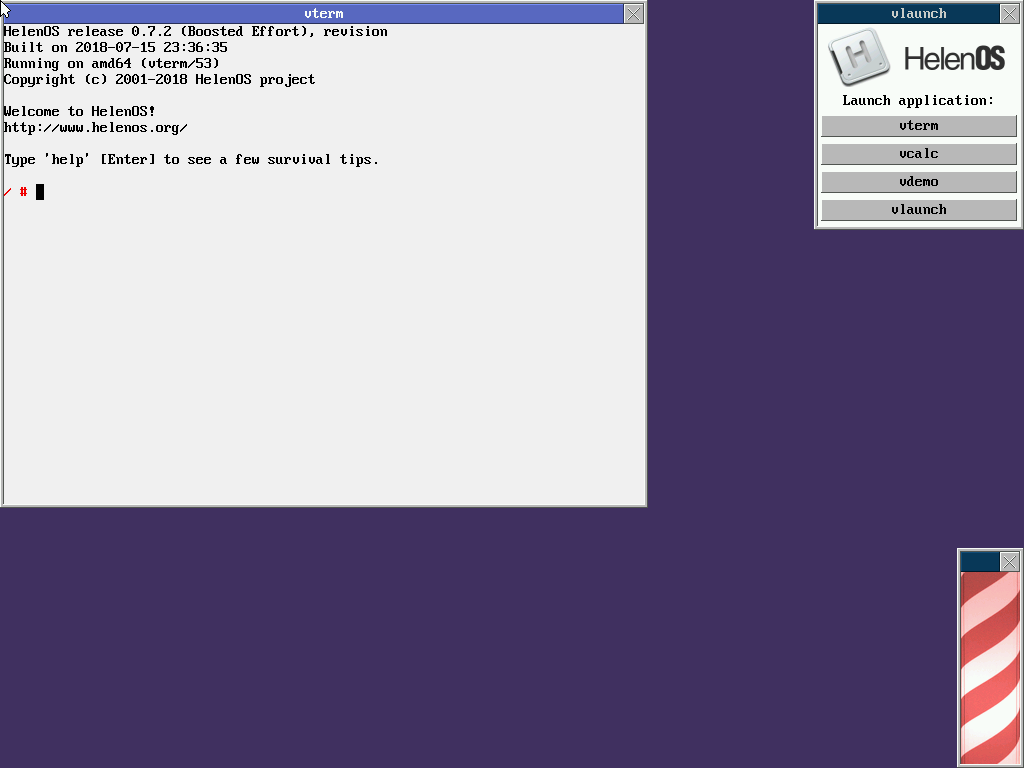Start the vdemo application
The width and height of the screenshot is (1024, 768).
(x=919, y=182)
